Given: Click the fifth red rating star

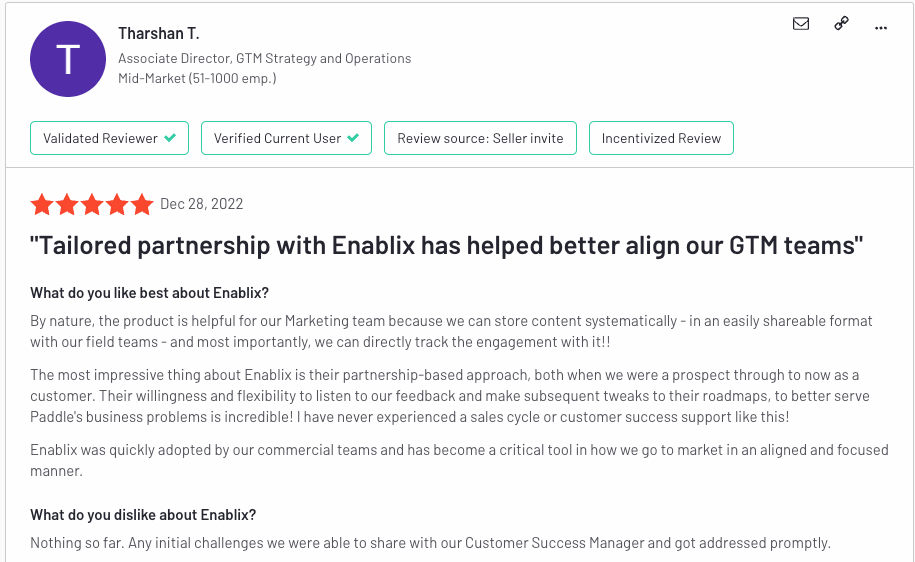Looking at the screenshot, I should pyautogui.click(x=142, y=205).
